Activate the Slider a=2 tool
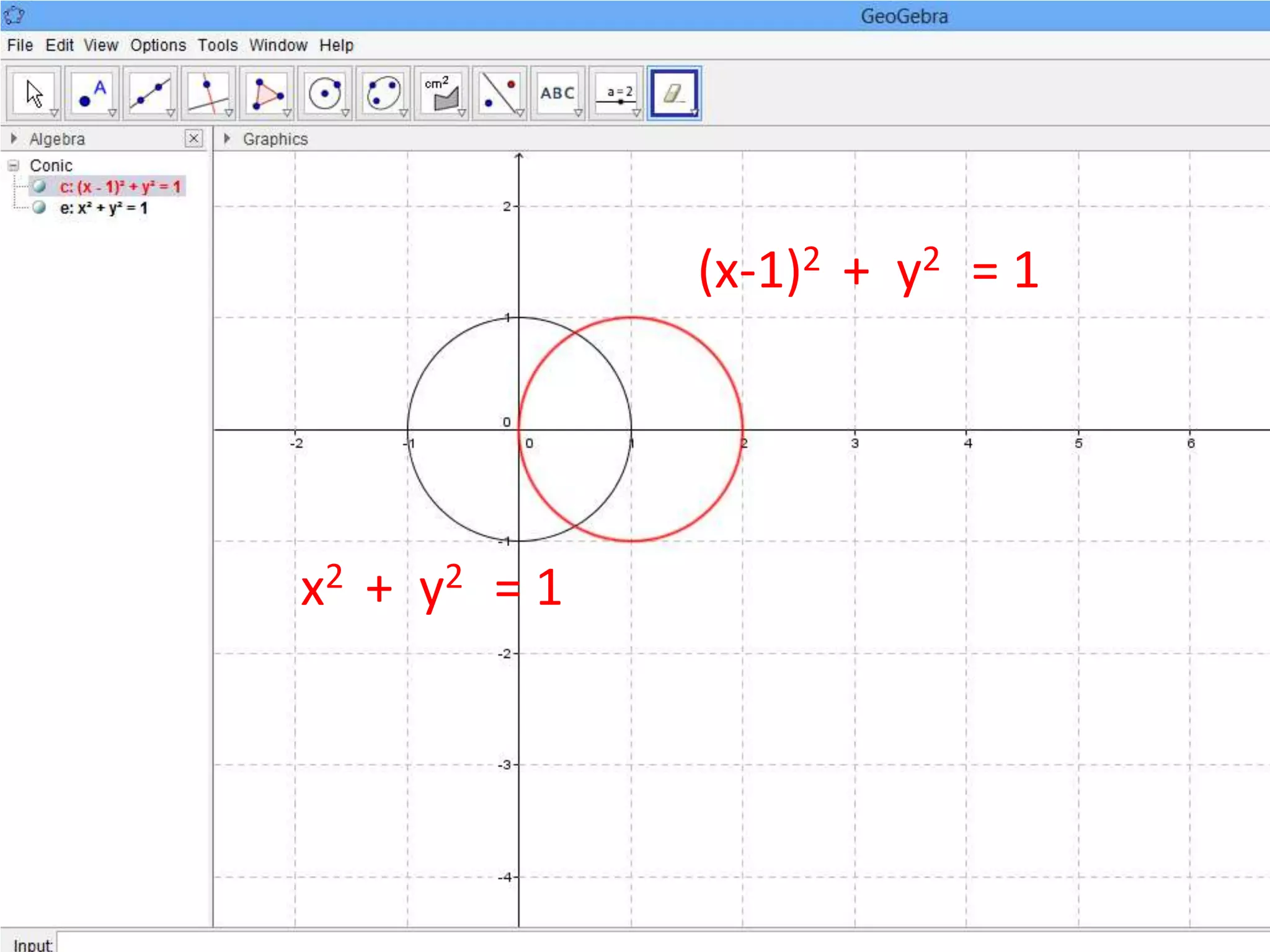The width and height of the screenshot is (1270, 952). (616, 93)
